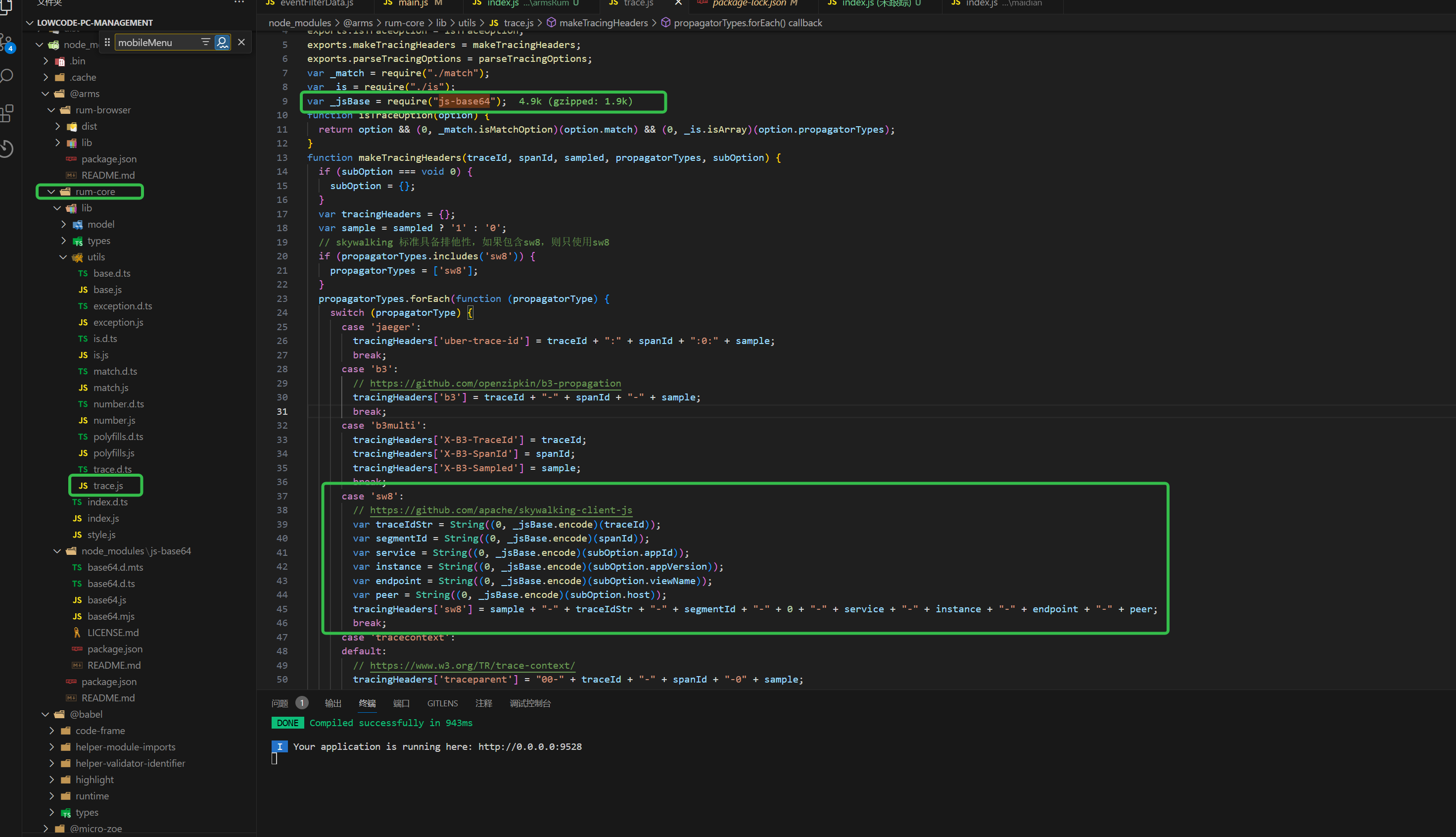Screen dimensions: 1456x837
Task: Switch to eventFilterData.js editor tab
Action: 317,3
